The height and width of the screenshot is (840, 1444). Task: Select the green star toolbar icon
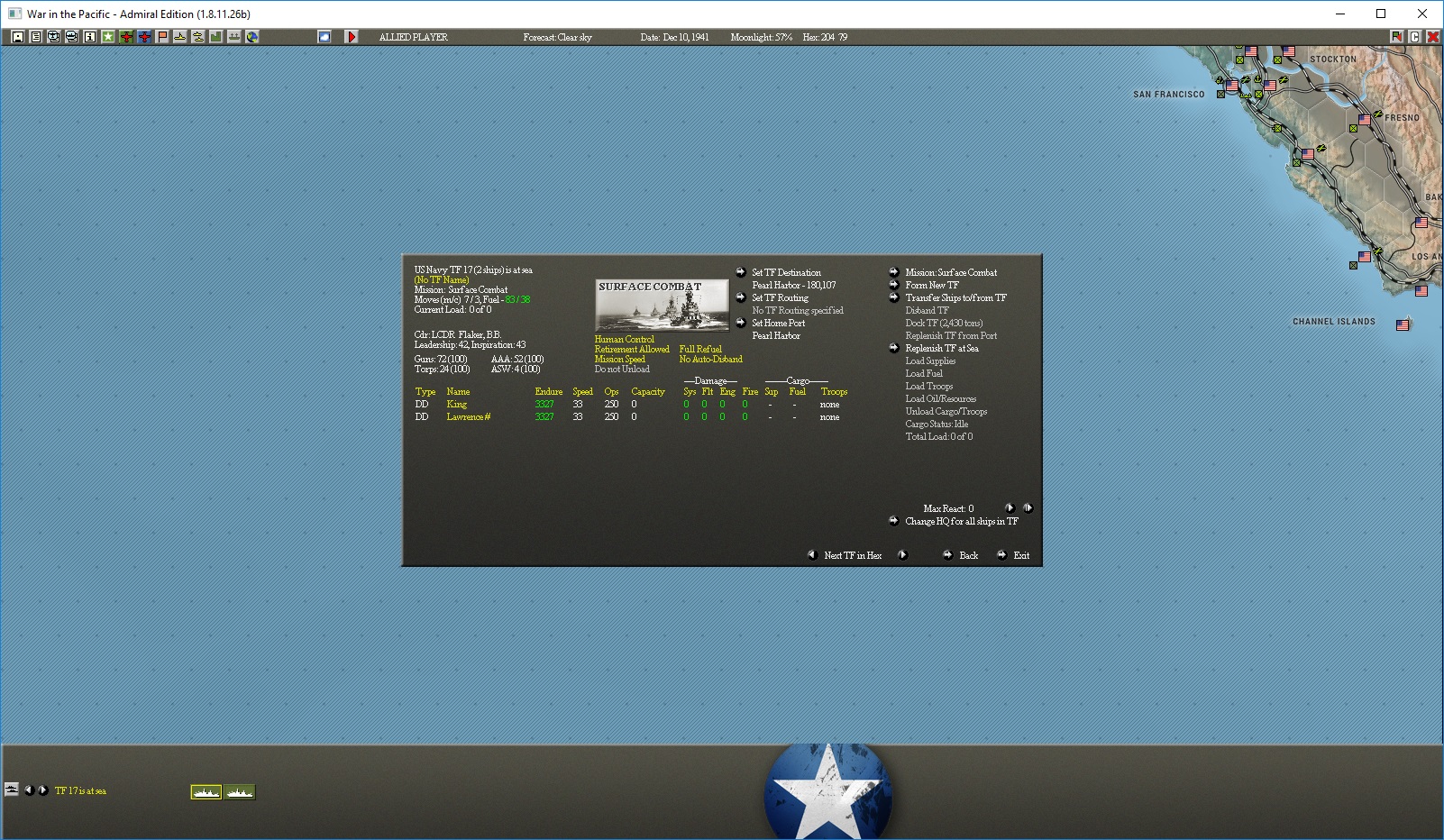pos(108,37)
